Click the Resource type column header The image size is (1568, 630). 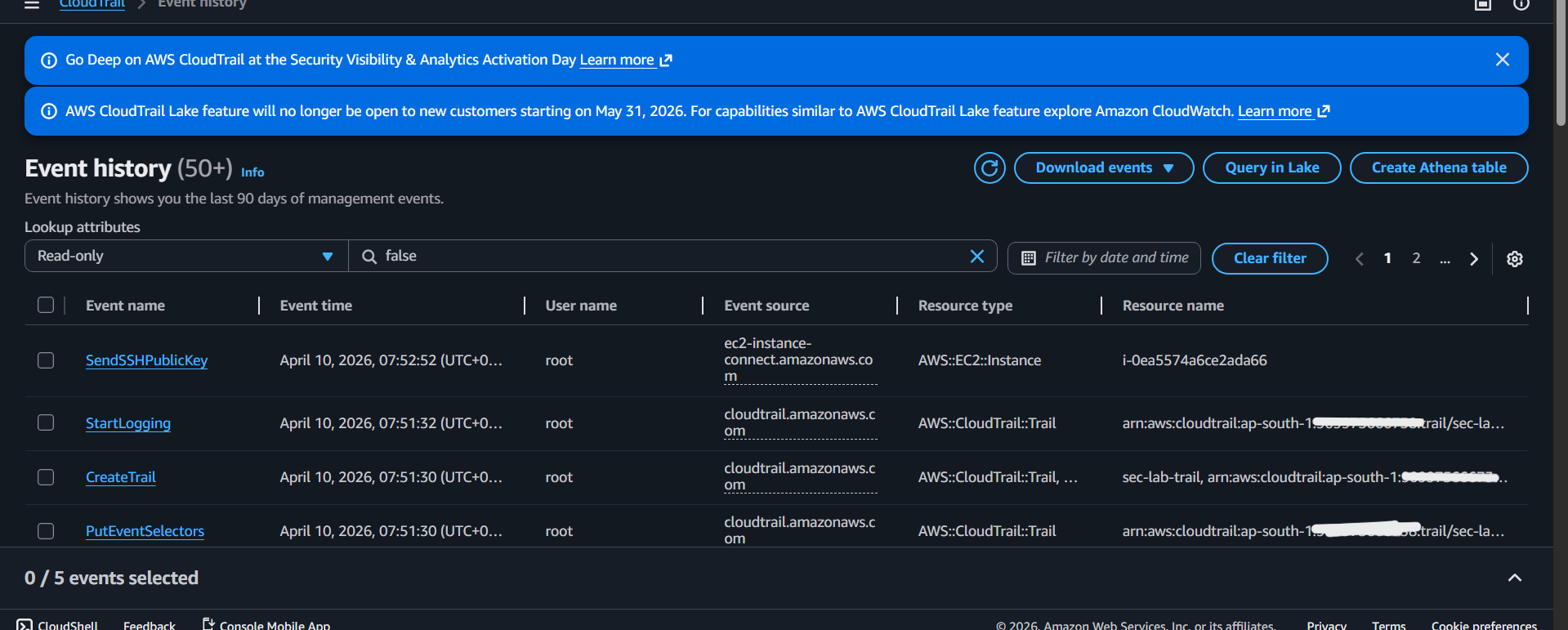click(x=965, y=306)
